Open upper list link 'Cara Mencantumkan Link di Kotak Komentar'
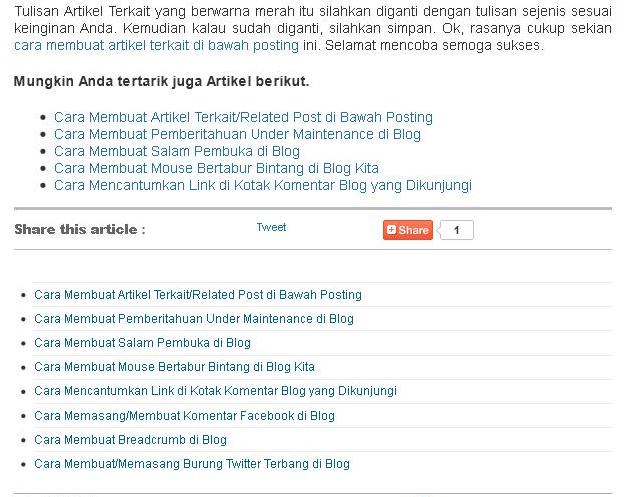625x497 pixels. point(263,185)
